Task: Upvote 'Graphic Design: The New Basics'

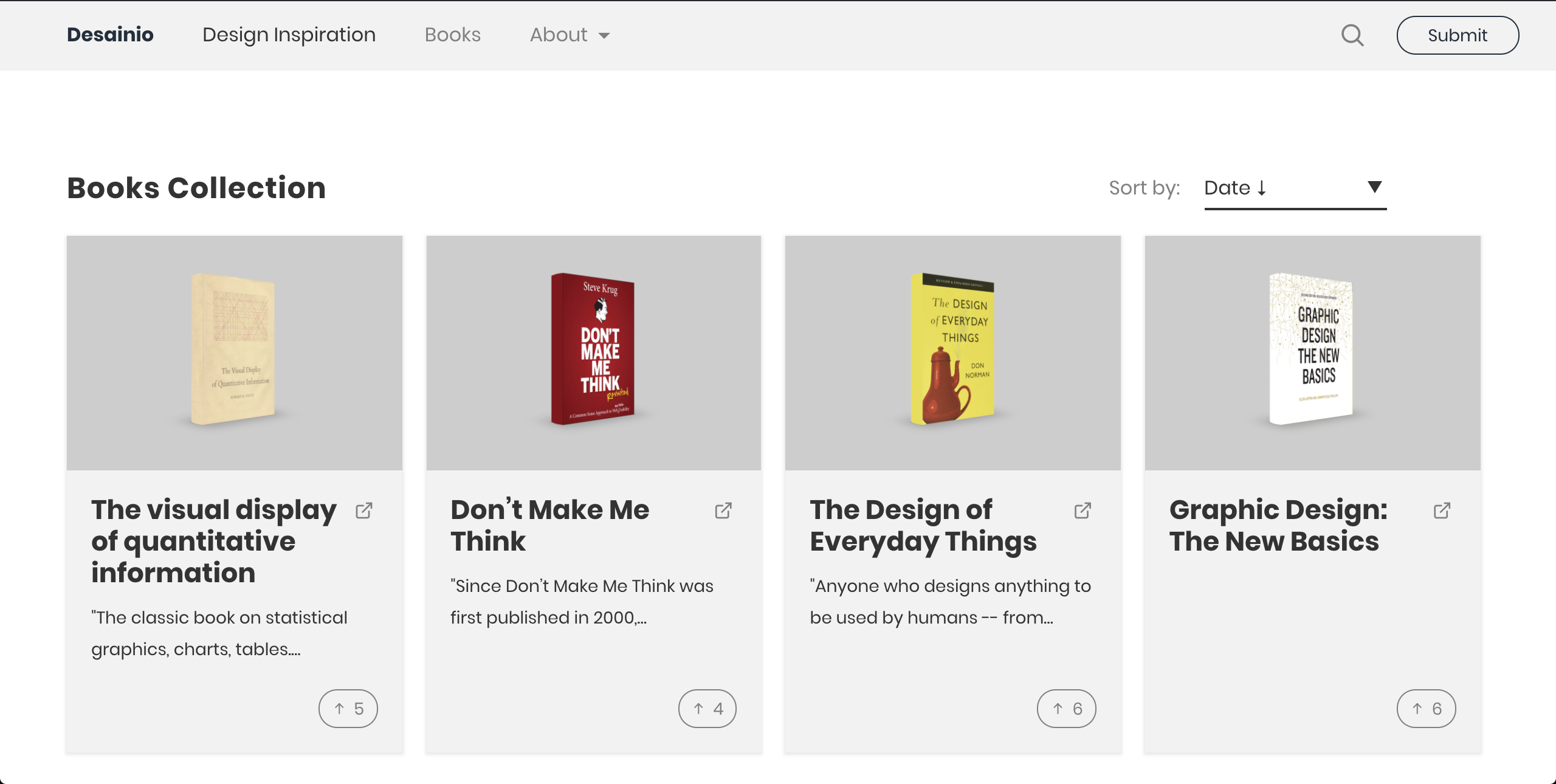Action: point(1426,708)
